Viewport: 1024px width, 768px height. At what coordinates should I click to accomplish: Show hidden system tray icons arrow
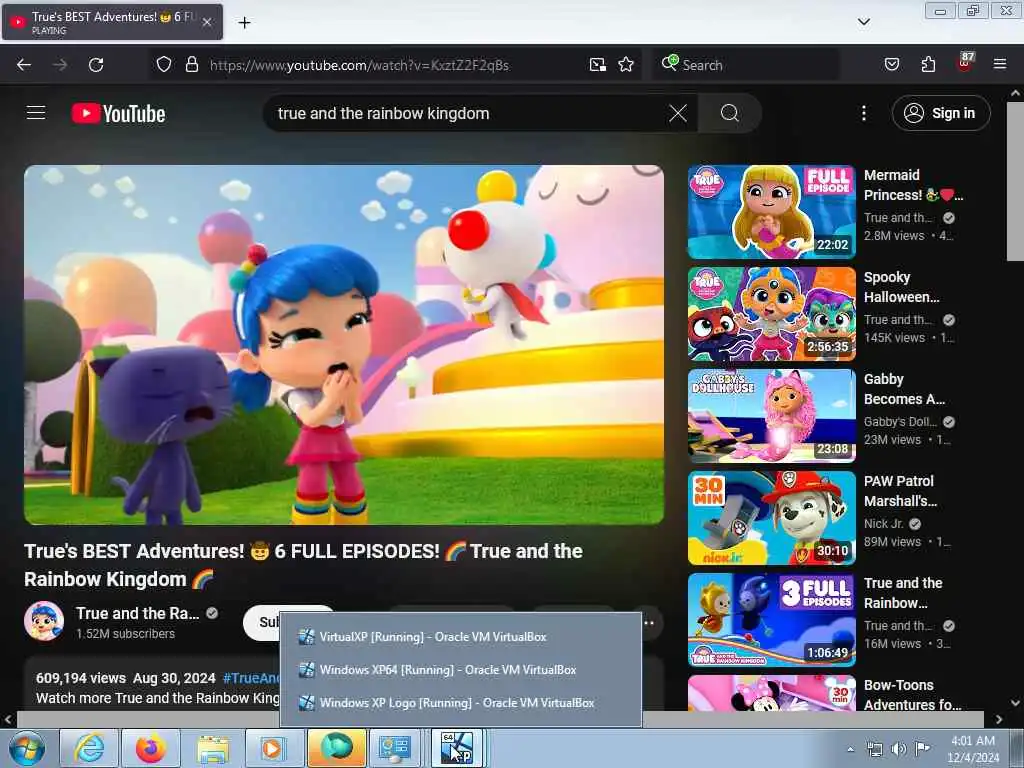(850, 749)
